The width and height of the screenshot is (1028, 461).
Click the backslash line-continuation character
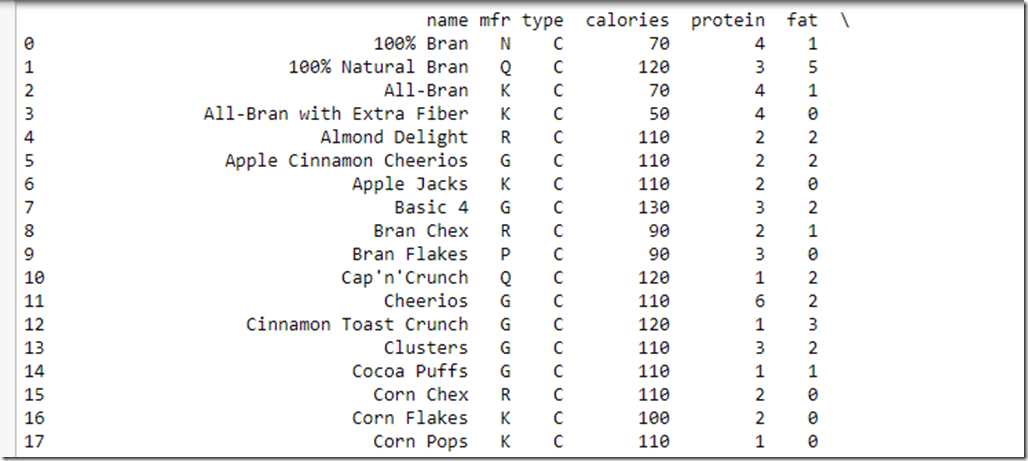[x=845, y=20]
